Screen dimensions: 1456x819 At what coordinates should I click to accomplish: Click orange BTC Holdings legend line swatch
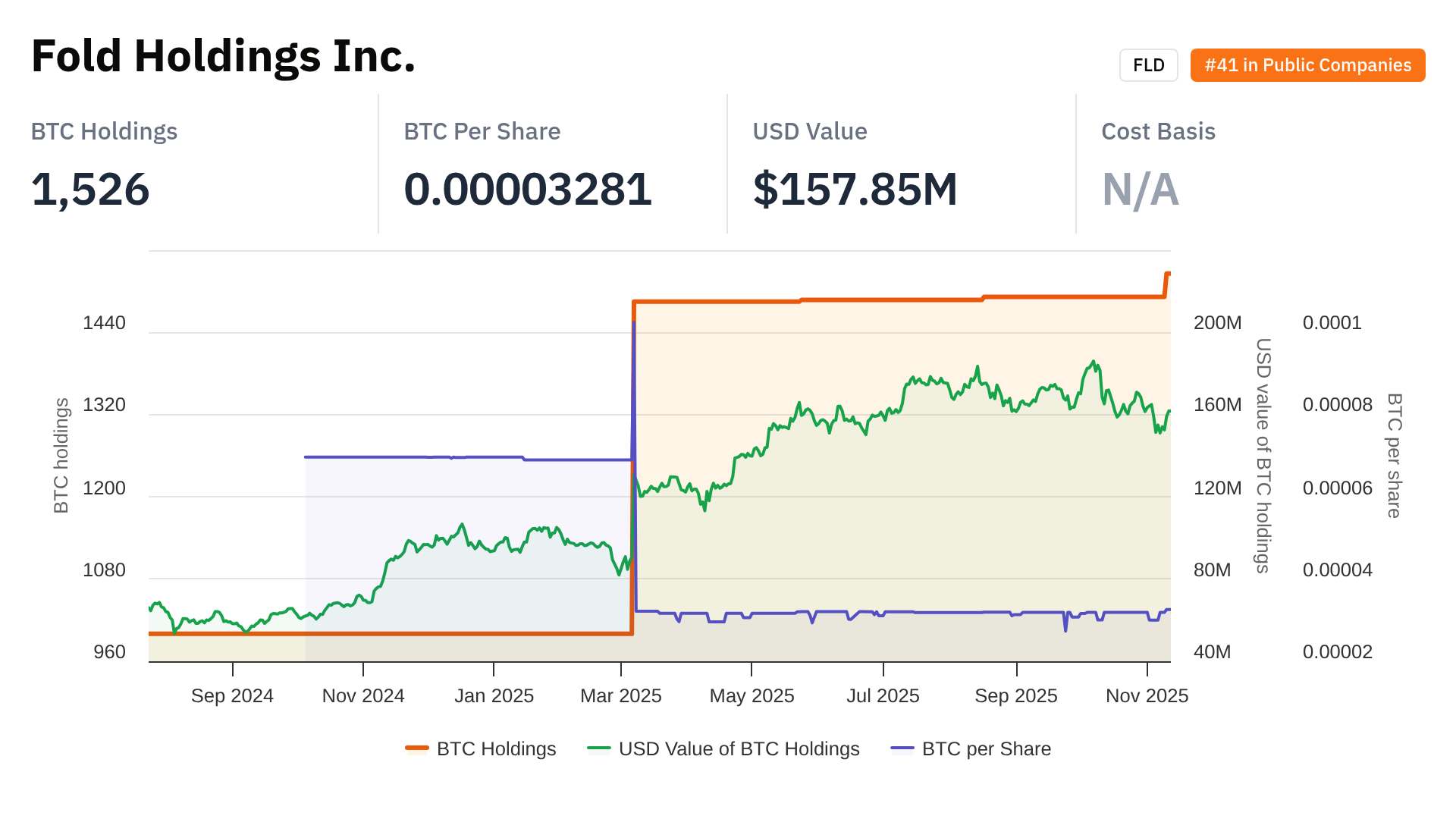coord(417,748)
